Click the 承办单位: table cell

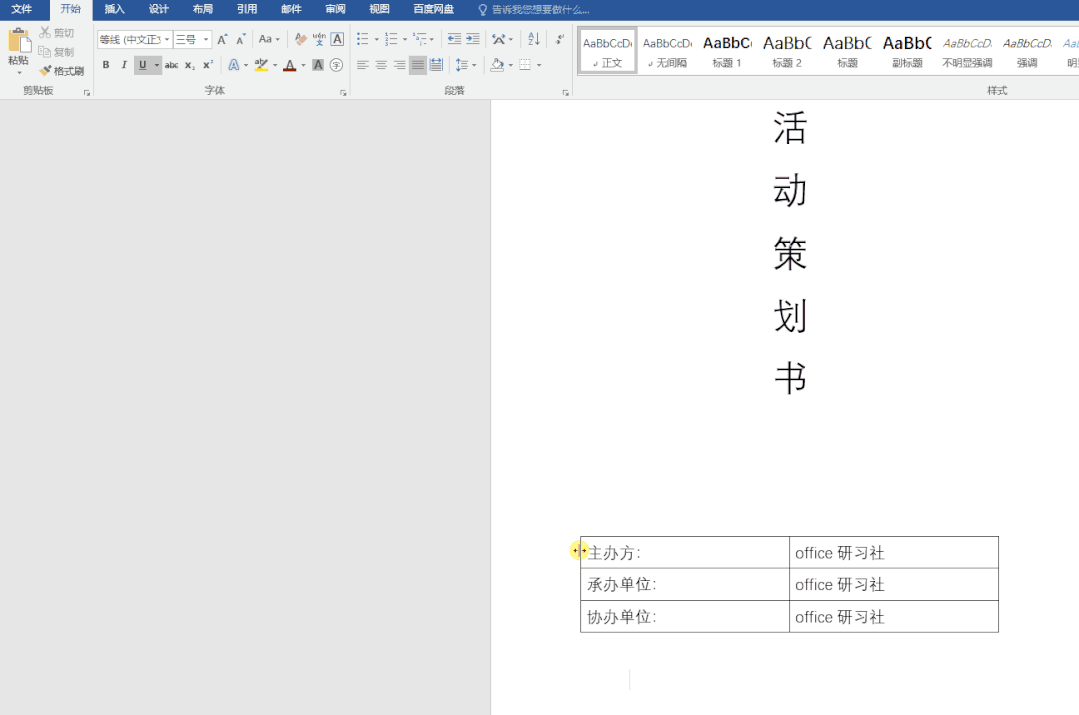(685, 584)
